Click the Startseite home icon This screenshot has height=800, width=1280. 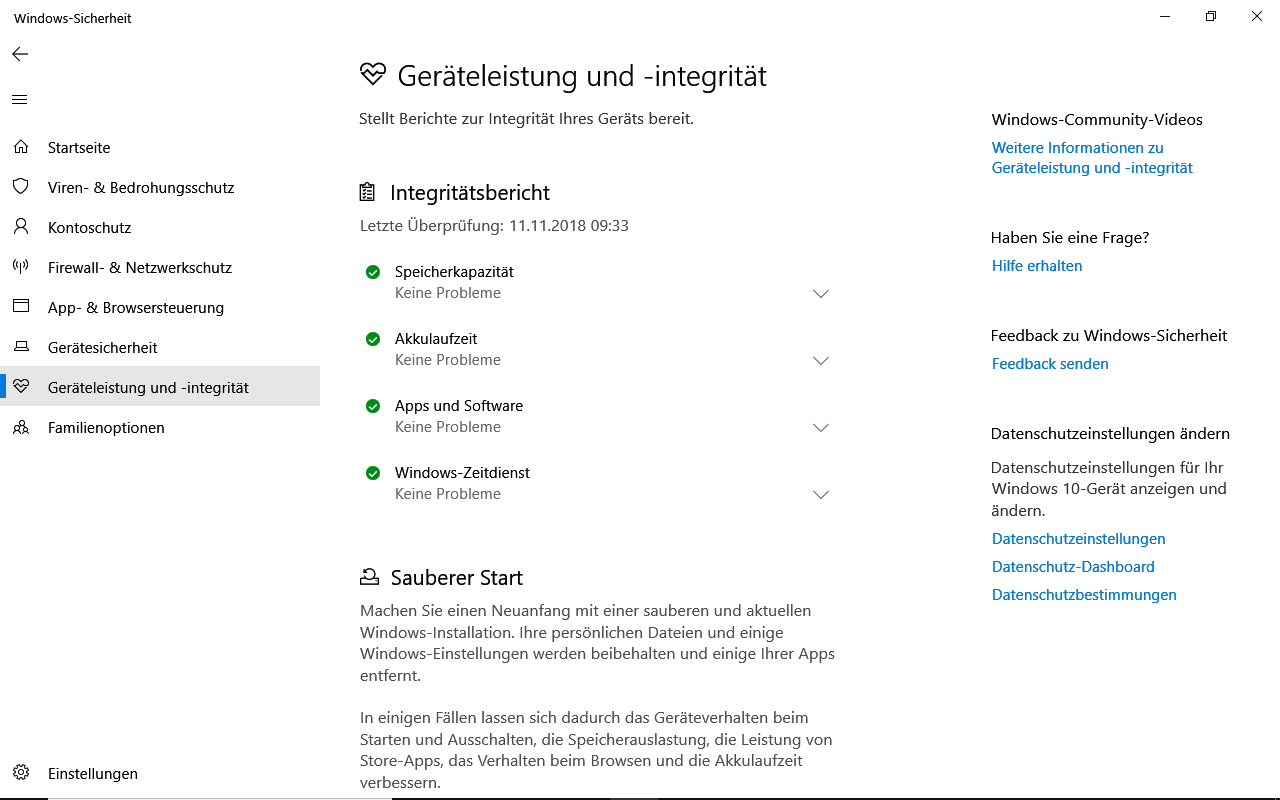(x=20, y=147)
